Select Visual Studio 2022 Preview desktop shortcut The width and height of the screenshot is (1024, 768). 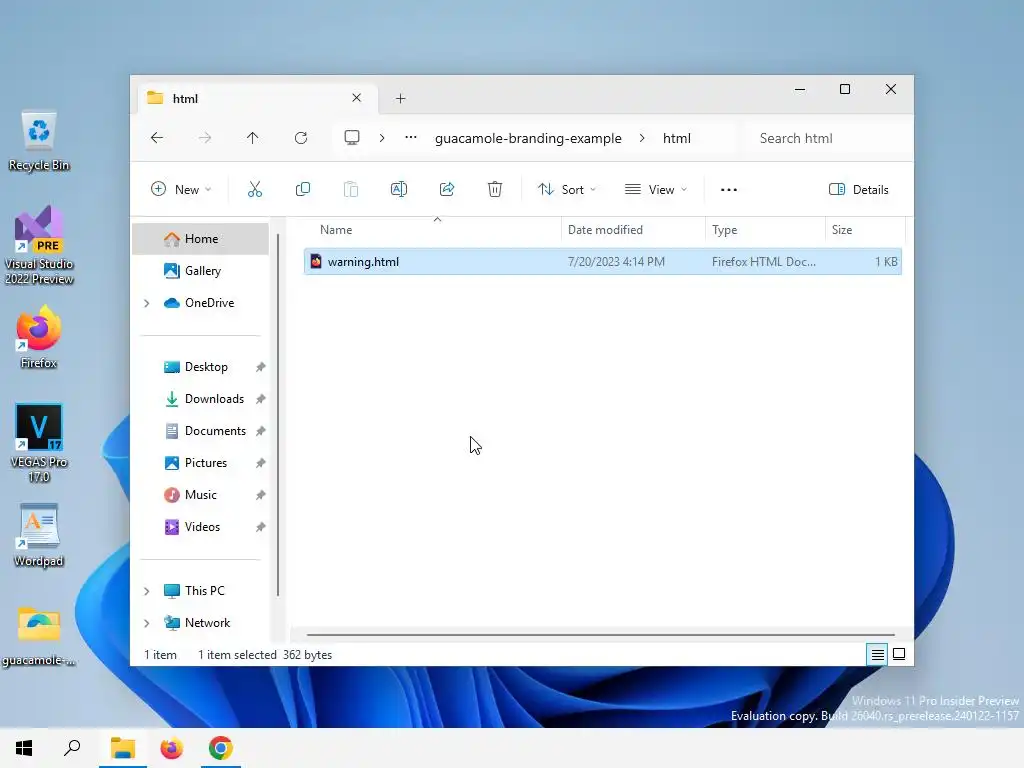[x=39, y=246]
